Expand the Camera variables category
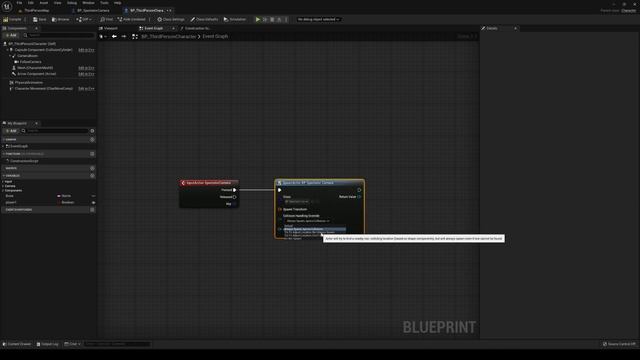 point(3,186)
